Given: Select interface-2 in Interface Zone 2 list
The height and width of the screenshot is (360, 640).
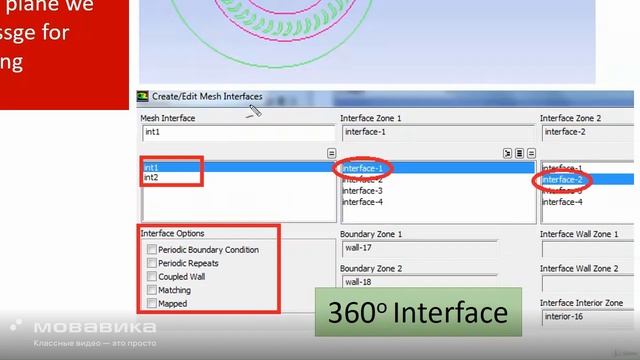Looking at the screenshot, I should click(x=588, y=180).
